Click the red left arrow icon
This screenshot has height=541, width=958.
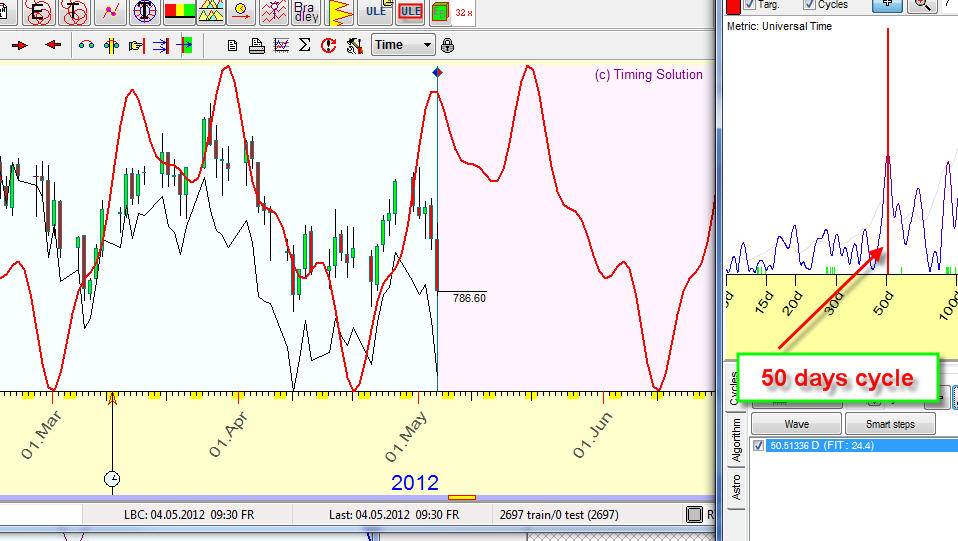coord(53,45)
